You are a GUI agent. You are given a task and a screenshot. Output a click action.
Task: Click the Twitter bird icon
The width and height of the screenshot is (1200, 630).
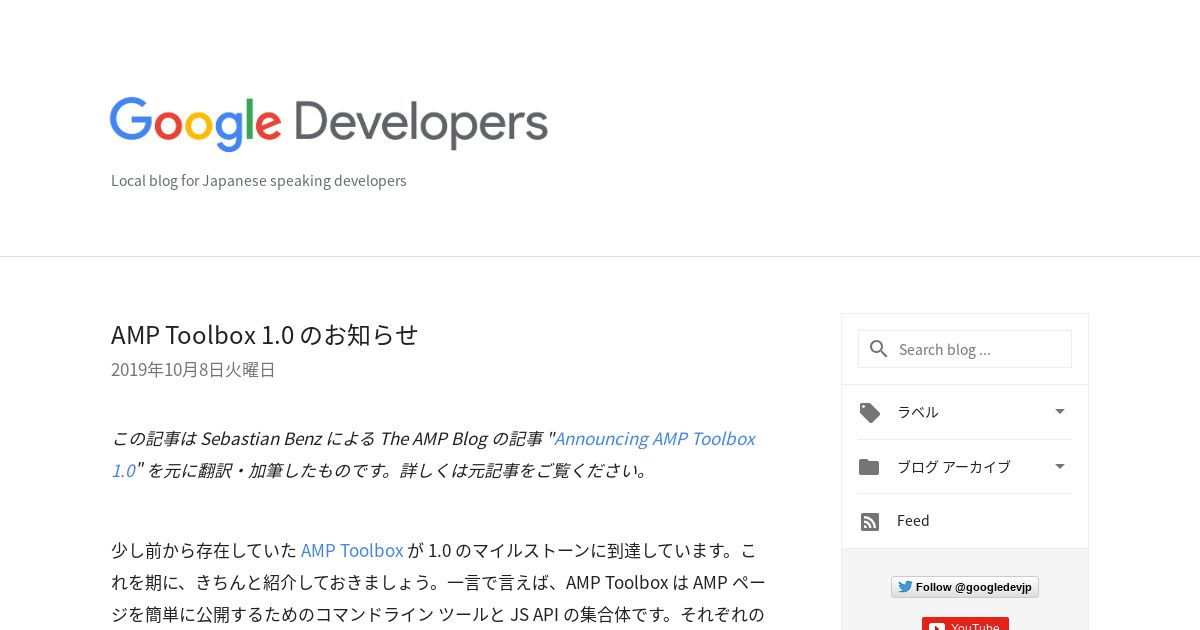(x=904, y=587)
